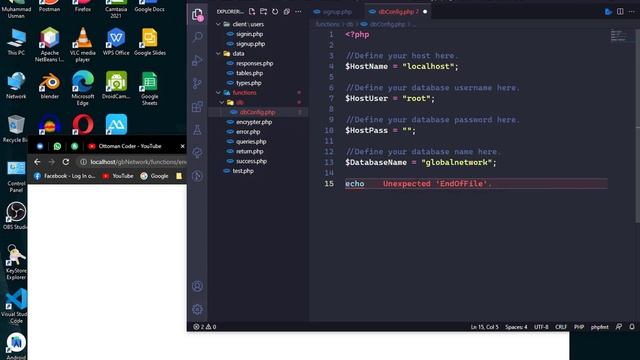Click the feedback icon in status bar
This screenshot has height=360, width=640.
click(x=619, y=327)
